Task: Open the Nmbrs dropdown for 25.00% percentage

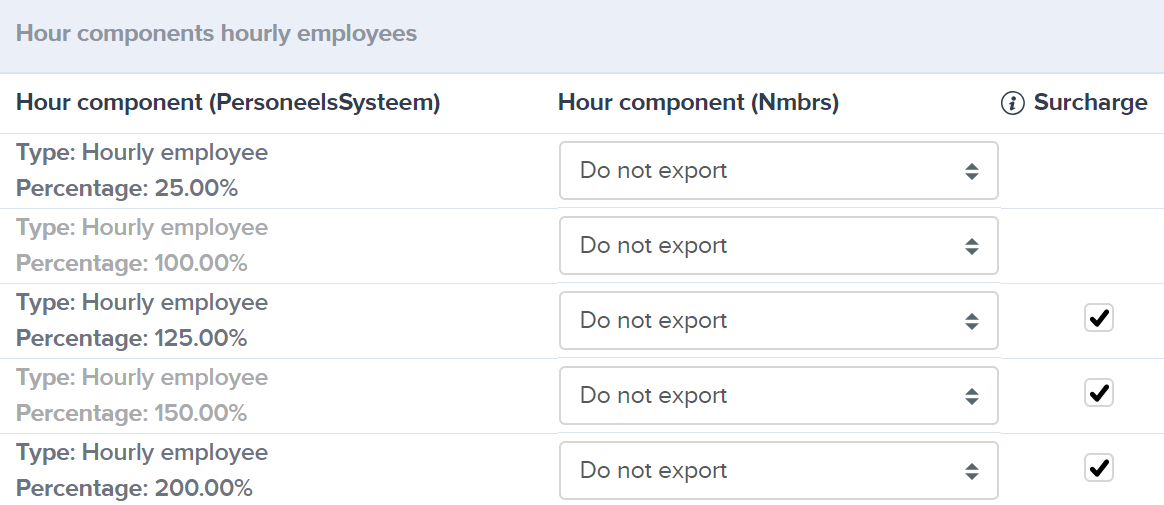Action: (779, 171)
